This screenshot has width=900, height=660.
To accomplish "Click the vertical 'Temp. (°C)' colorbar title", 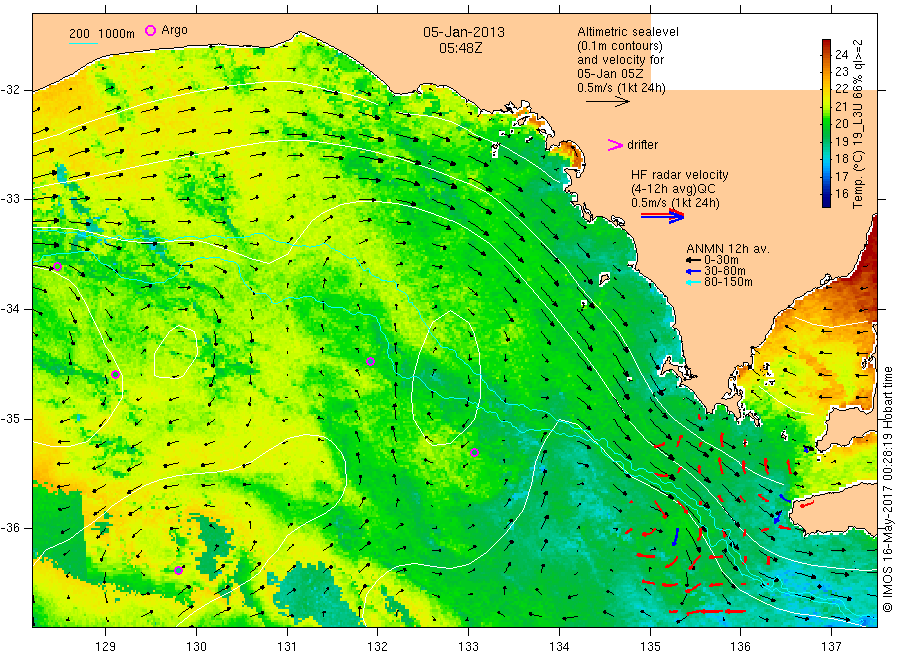I will click(858, 123).
